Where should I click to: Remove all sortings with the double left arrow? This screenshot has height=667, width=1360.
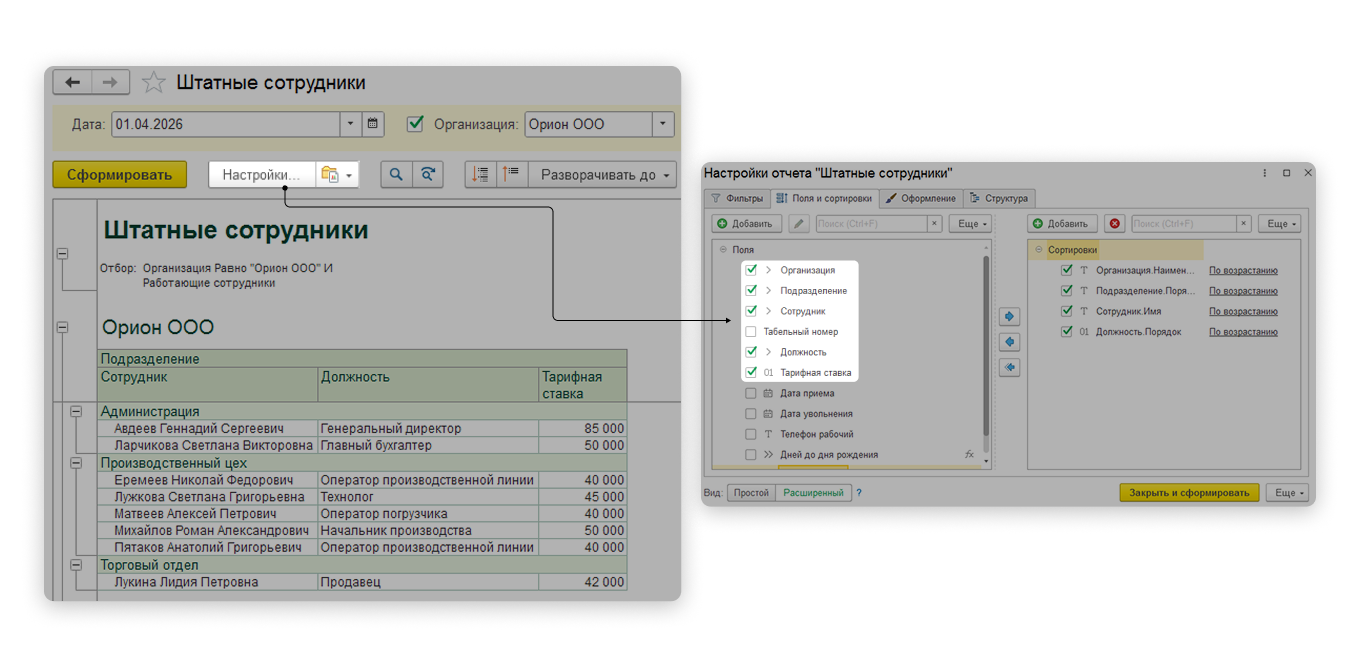pyautogui.click(x=1010, y=368)
